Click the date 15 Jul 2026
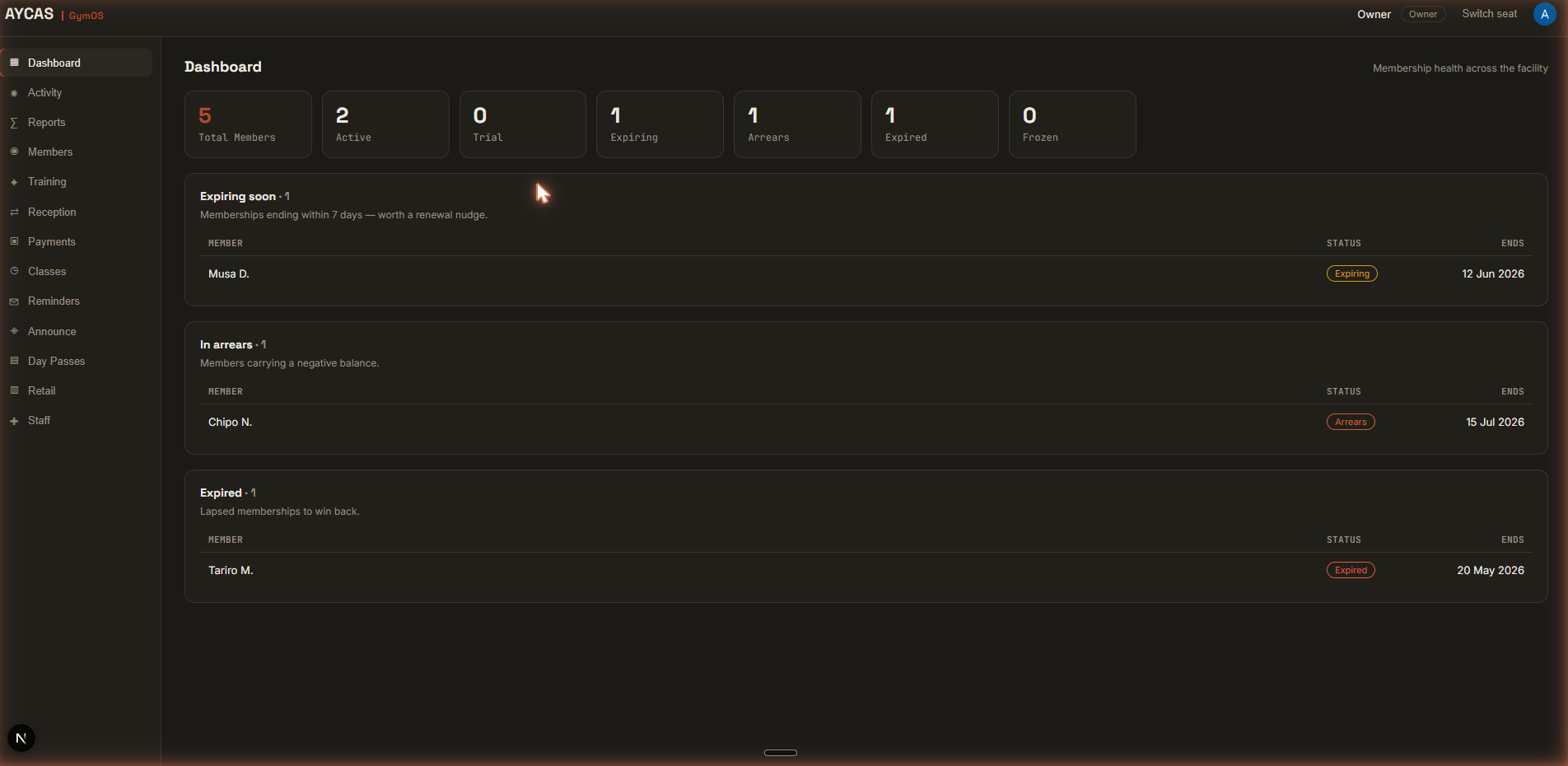Viewport: 1568px width, 766px height. click(1495, 422)
